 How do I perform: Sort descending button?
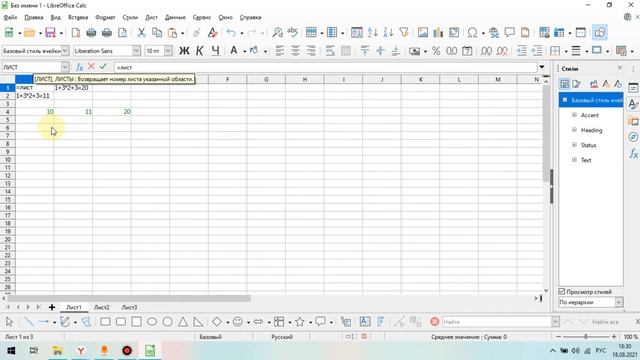[x=388, y=33]
